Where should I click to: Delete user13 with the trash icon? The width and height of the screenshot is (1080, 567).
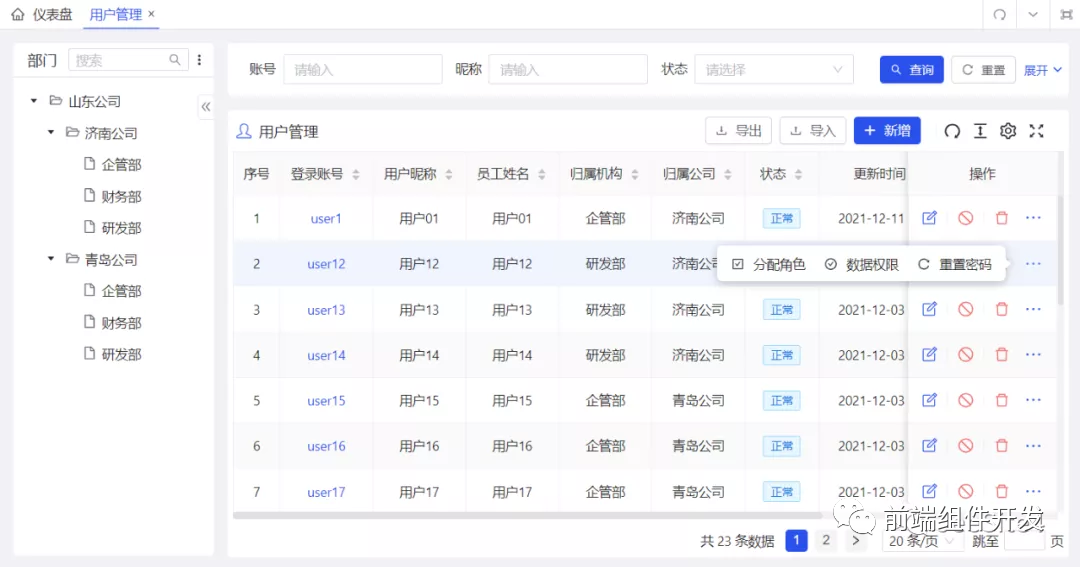(1001, 309)
